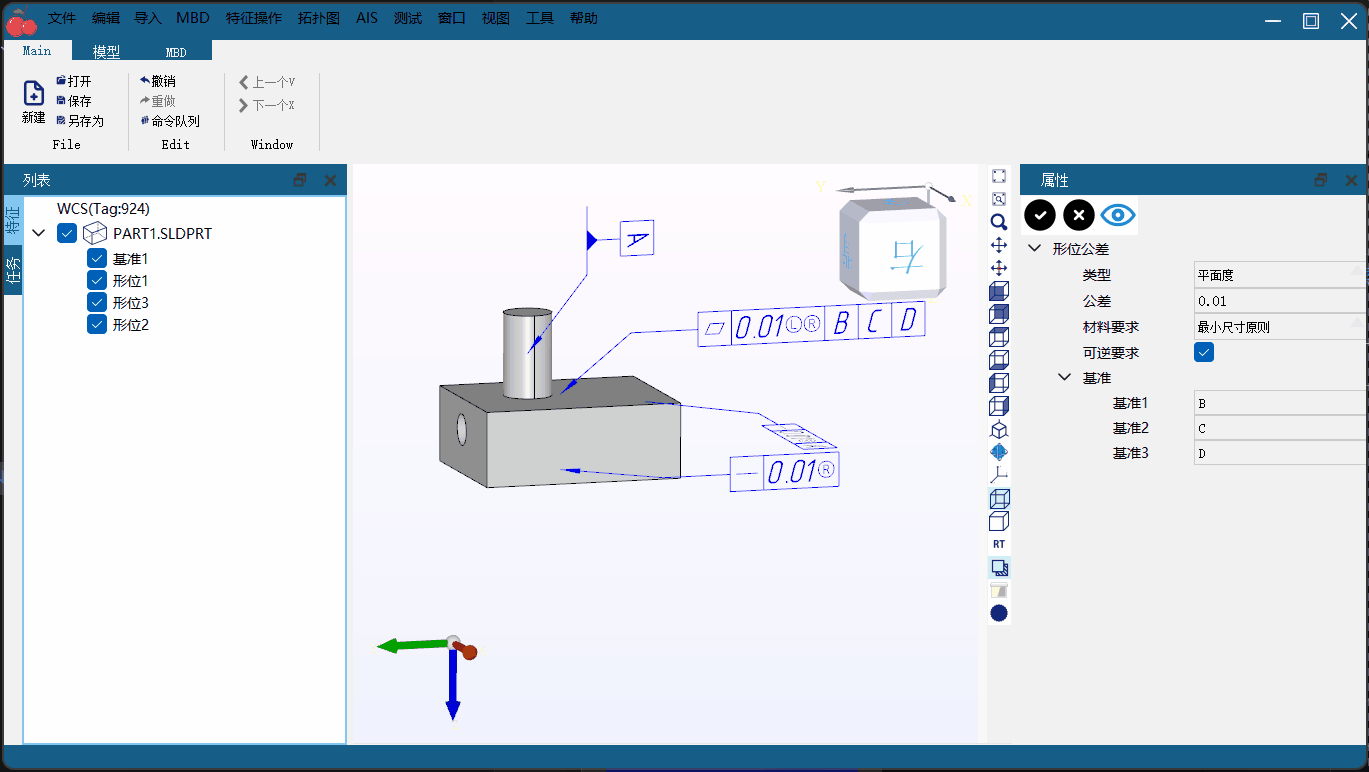Click the 公差 value field
The image size is (1369, 772).
tap(1281, 301)
